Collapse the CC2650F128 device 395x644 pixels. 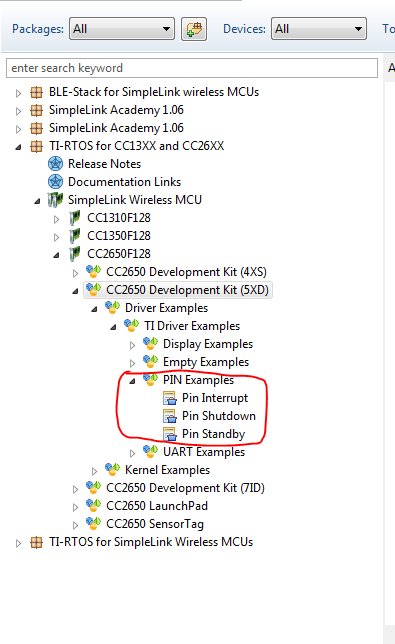point(56,255)
